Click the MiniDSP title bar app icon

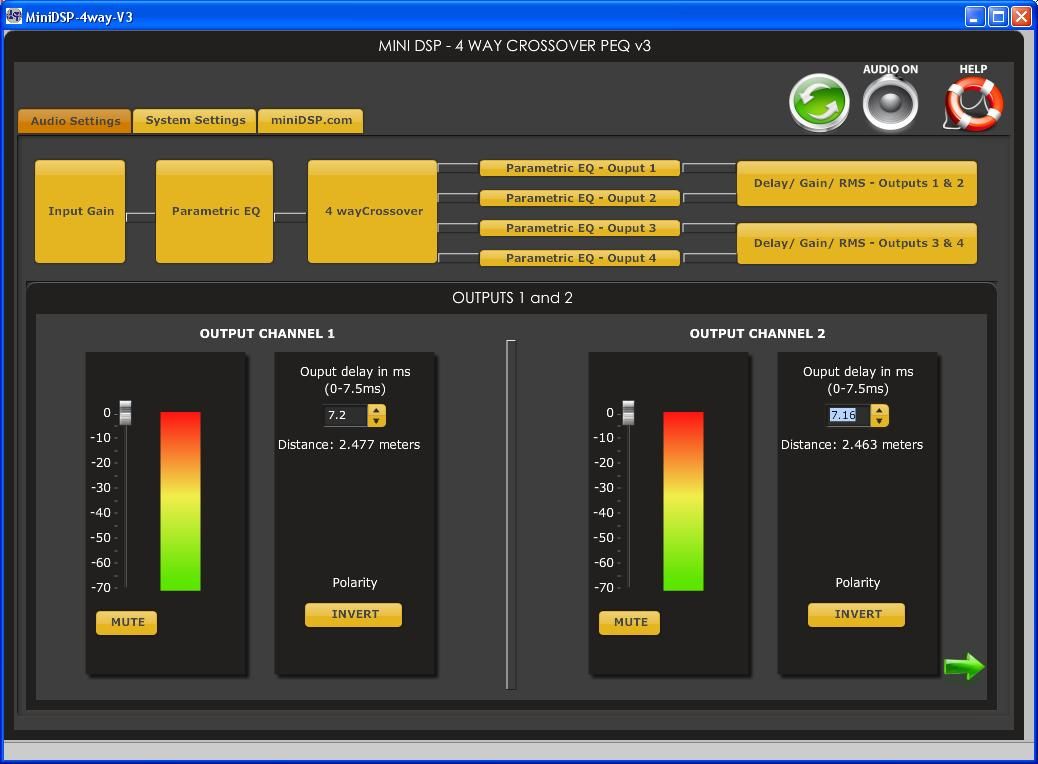pyautogui.click(x=14, y=16)
